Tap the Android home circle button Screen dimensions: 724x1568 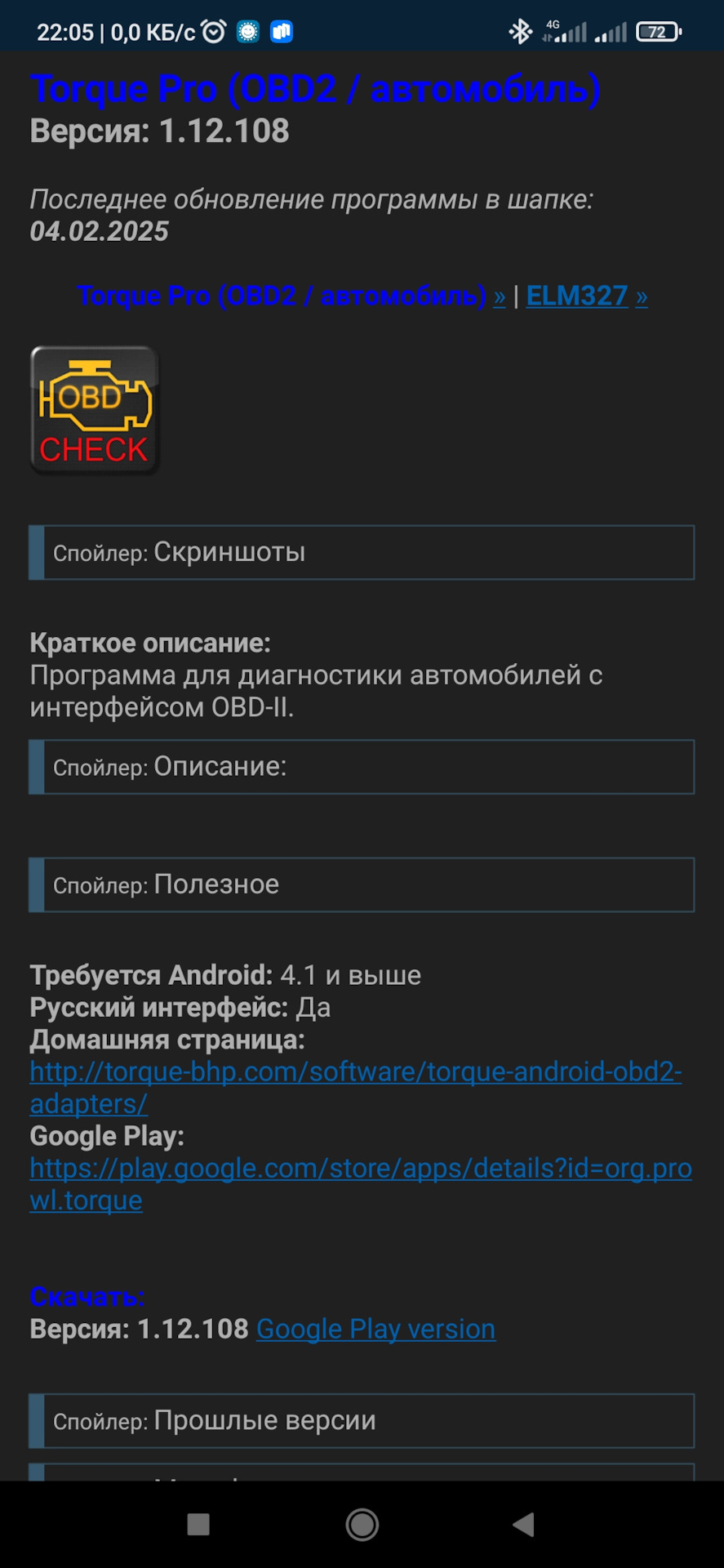point(362,1524)
